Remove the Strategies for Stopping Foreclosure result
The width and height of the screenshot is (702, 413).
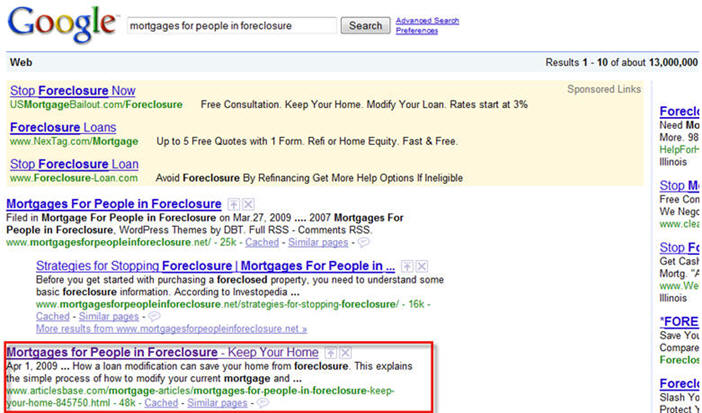tap(422, 267)
